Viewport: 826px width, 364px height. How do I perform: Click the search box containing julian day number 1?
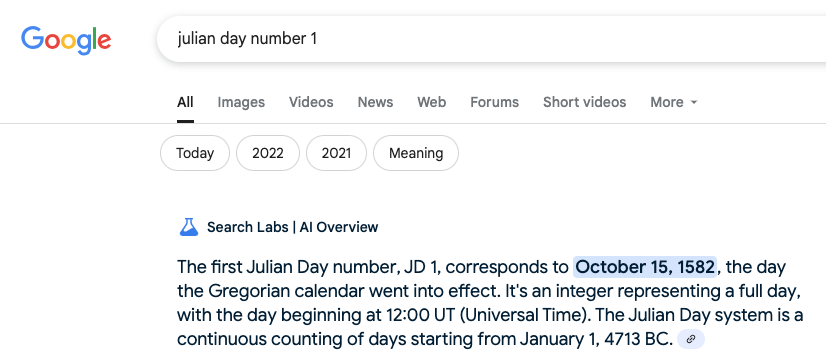pos(491,39)
